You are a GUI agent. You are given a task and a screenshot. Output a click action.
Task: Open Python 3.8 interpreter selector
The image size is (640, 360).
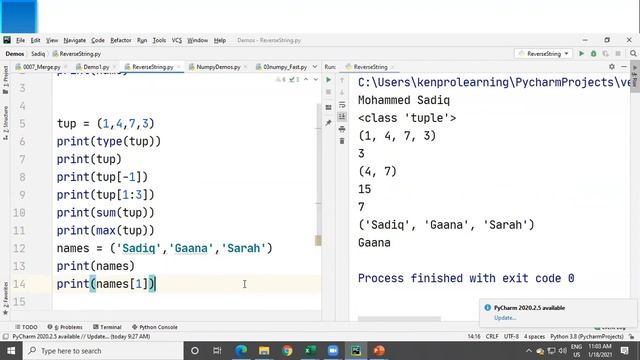click(587, 337)
